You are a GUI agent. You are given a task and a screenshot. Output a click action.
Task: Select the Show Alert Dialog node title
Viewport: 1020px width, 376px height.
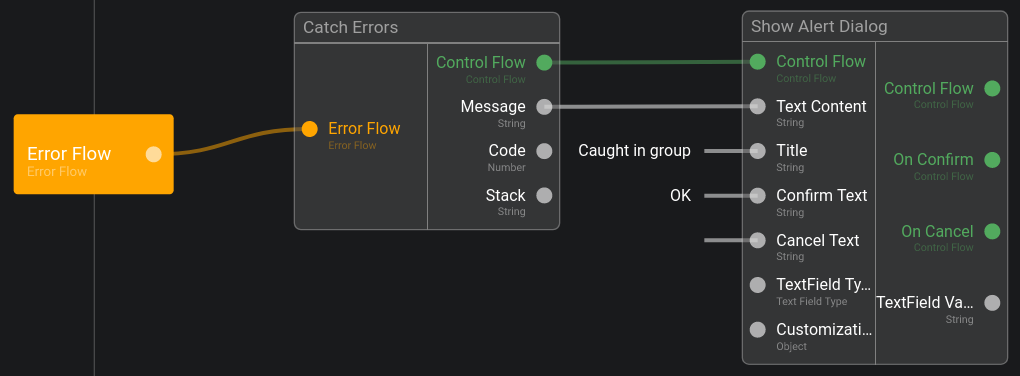tap(819, 27)
